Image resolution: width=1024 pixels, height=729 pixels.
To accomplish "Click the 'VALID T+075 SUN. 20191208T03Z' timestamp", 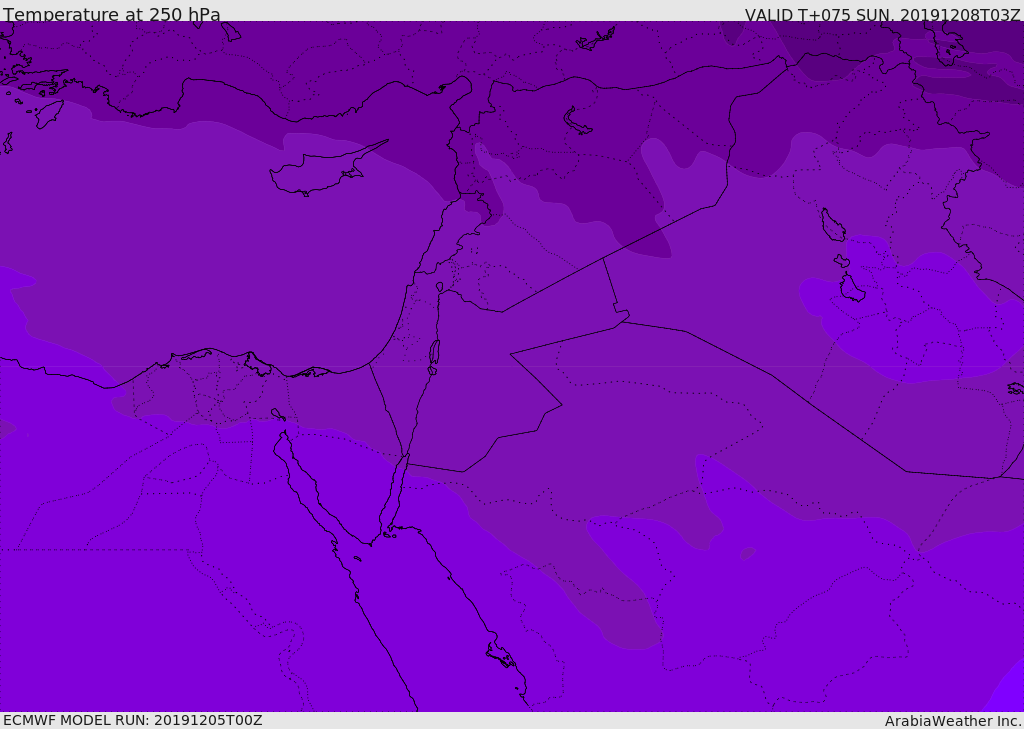I will point(882,15).
